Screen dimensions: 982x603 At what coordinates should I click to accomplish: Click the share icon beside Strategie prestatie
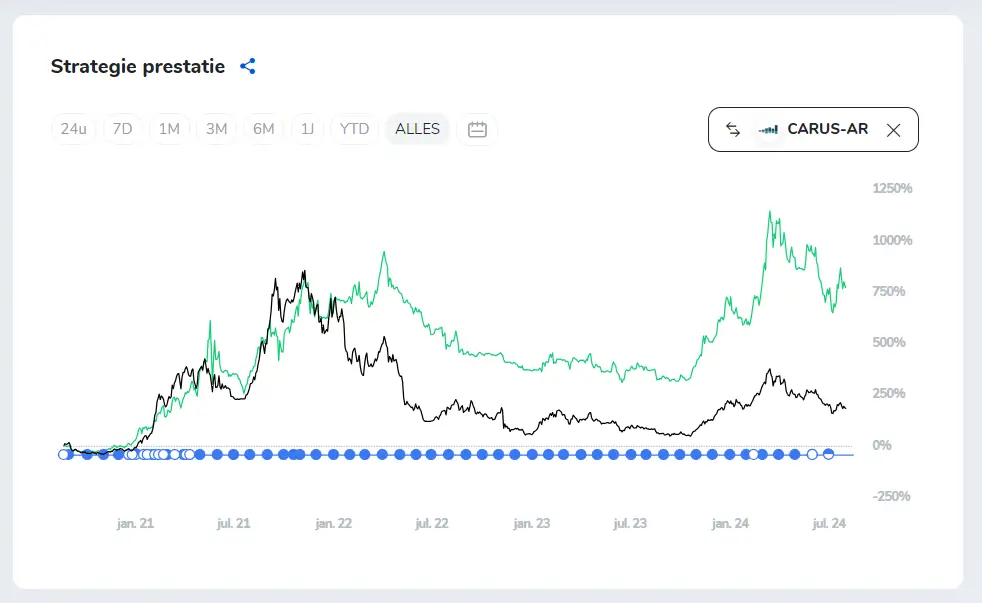coord(248,67)
